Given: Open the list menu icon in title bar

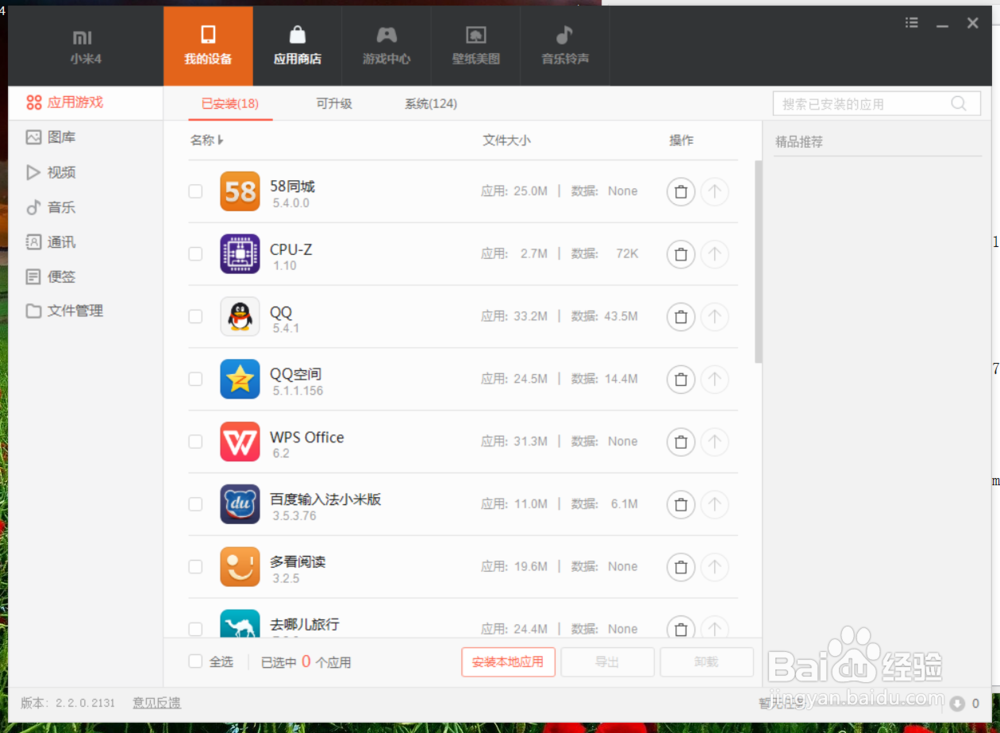Looking at the screenshot, I should tap(912, 23).
